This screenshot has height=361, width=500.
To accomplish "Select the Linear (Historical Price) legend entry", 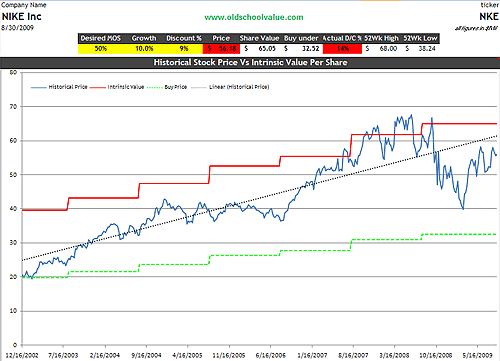I will pos(230,87).
